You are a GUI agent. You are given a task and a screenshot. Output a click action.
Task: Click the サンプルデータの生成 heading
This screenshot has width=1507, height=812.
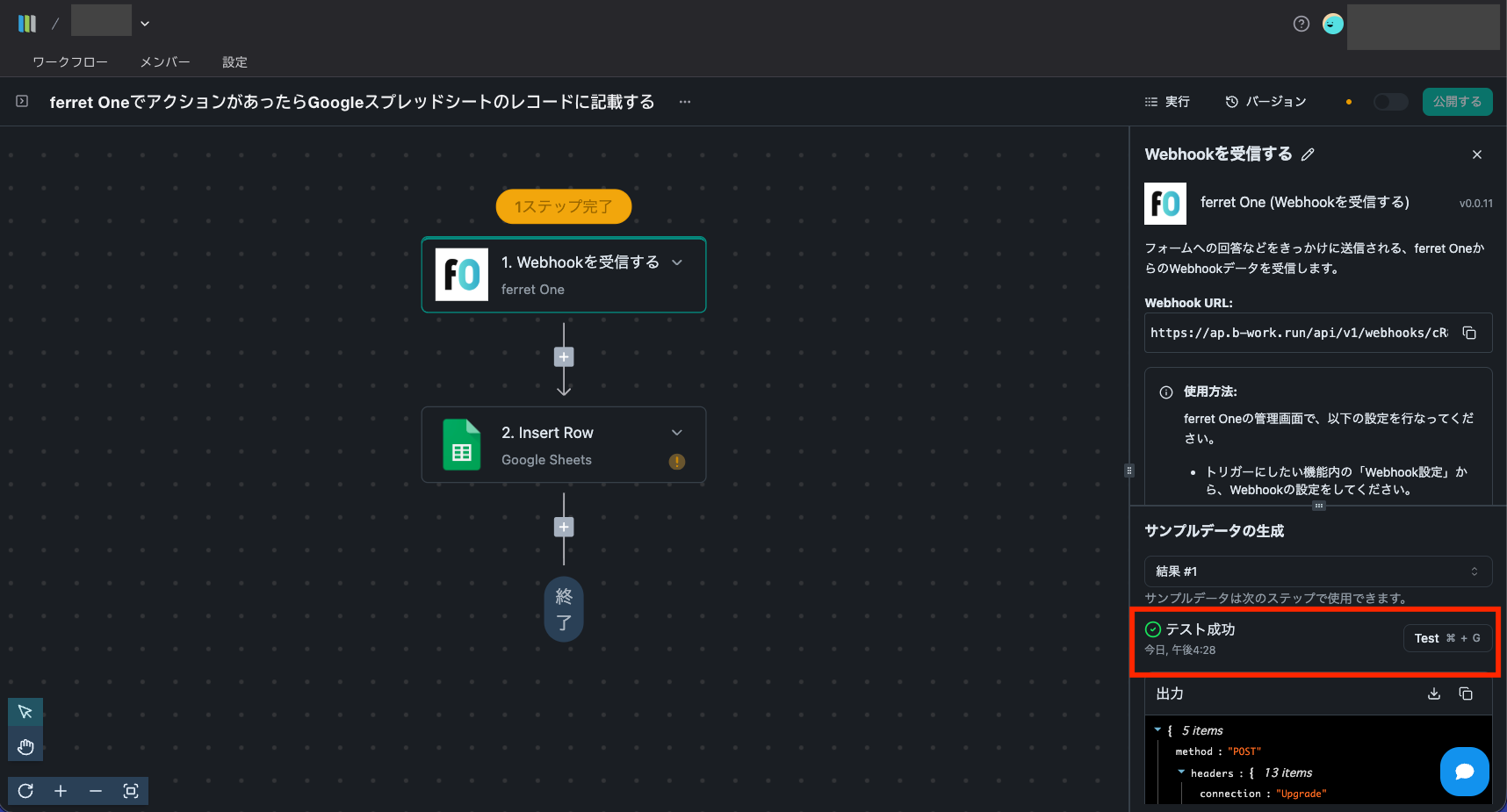pos(1215,531)
